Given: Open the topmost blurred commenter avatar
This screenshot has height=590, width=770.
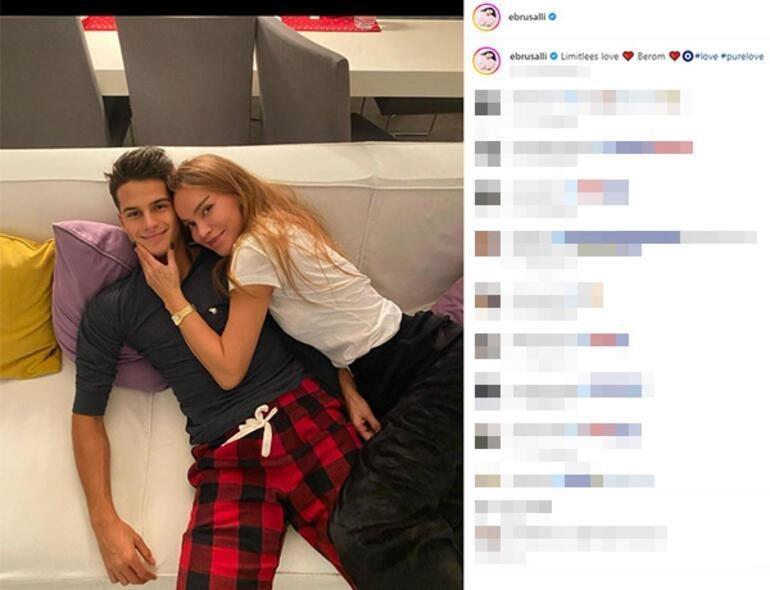Looking at the screenshot, I should 488,103.
